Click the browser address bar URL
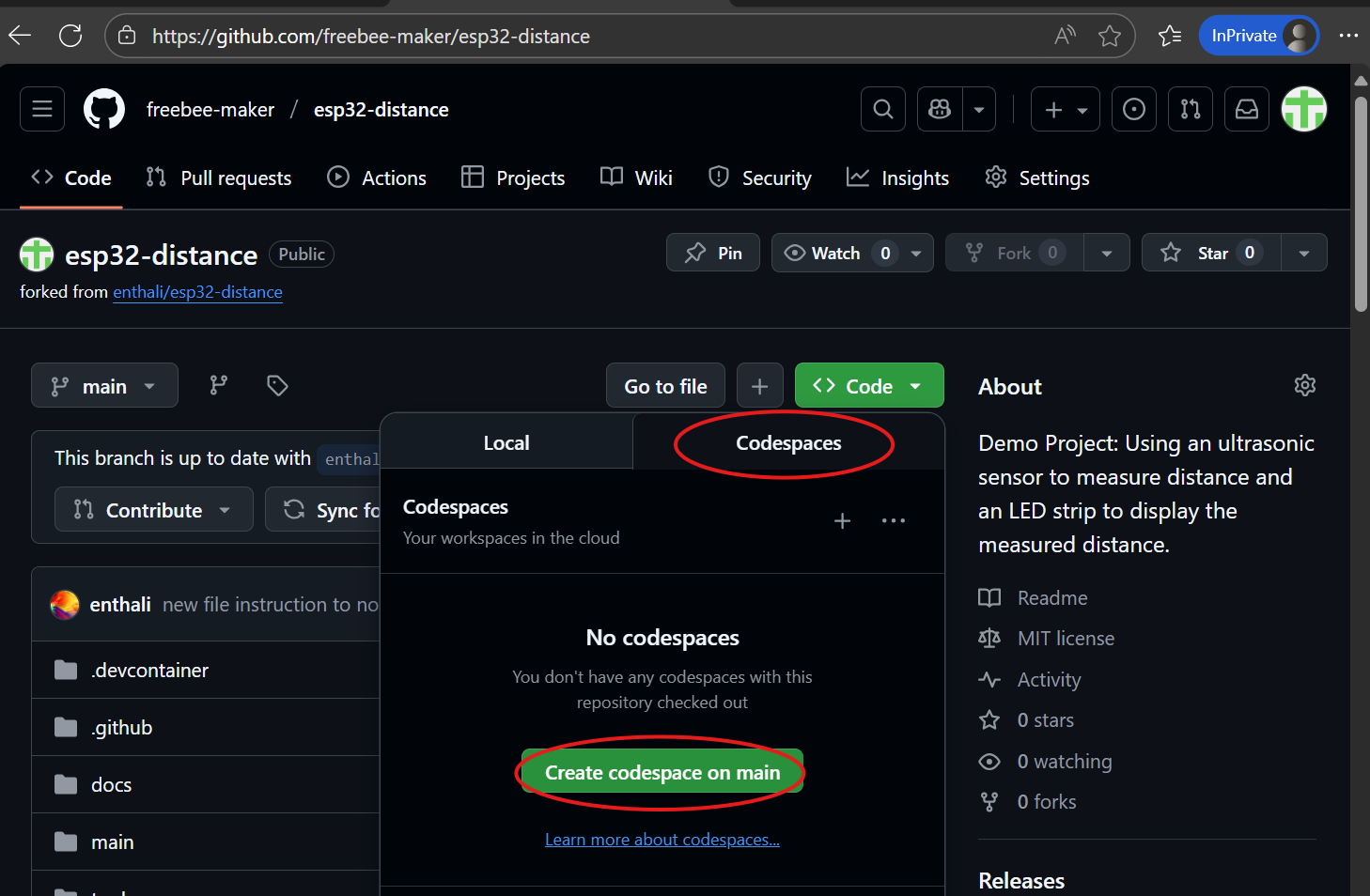 (x=371, y=36)
